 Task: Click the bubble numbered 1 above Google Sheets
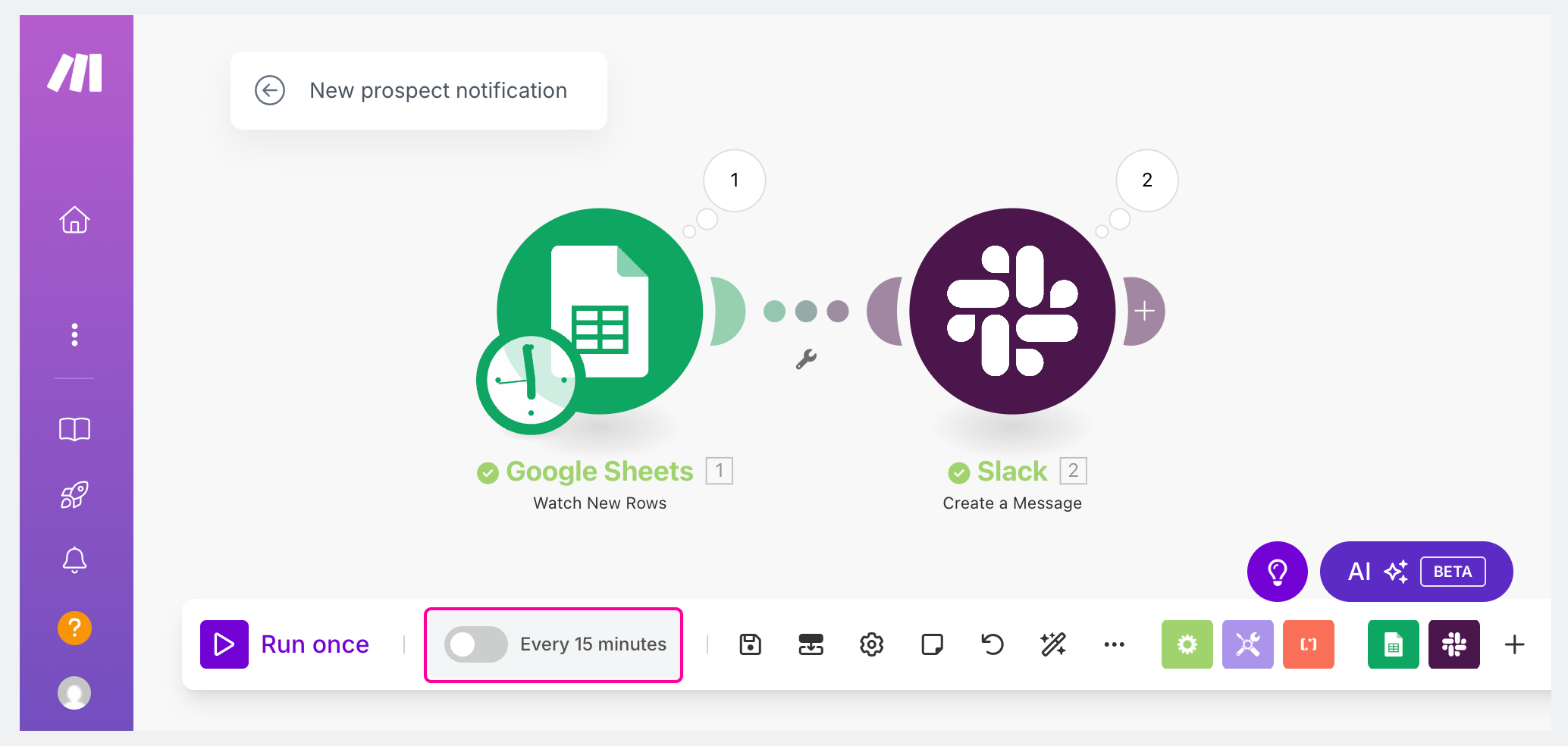[x=734, y=180]
